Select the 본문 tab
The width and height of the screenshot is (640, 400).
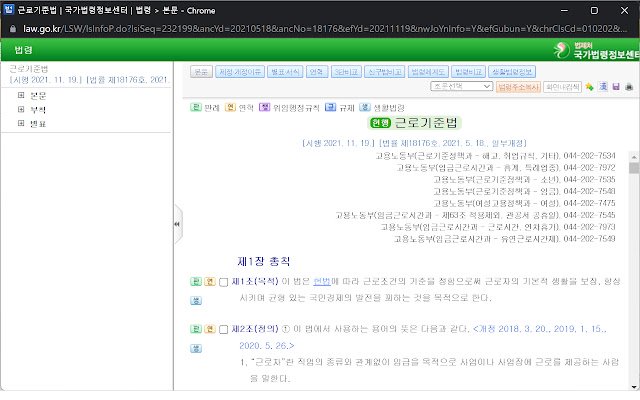(x=201, y=72)
